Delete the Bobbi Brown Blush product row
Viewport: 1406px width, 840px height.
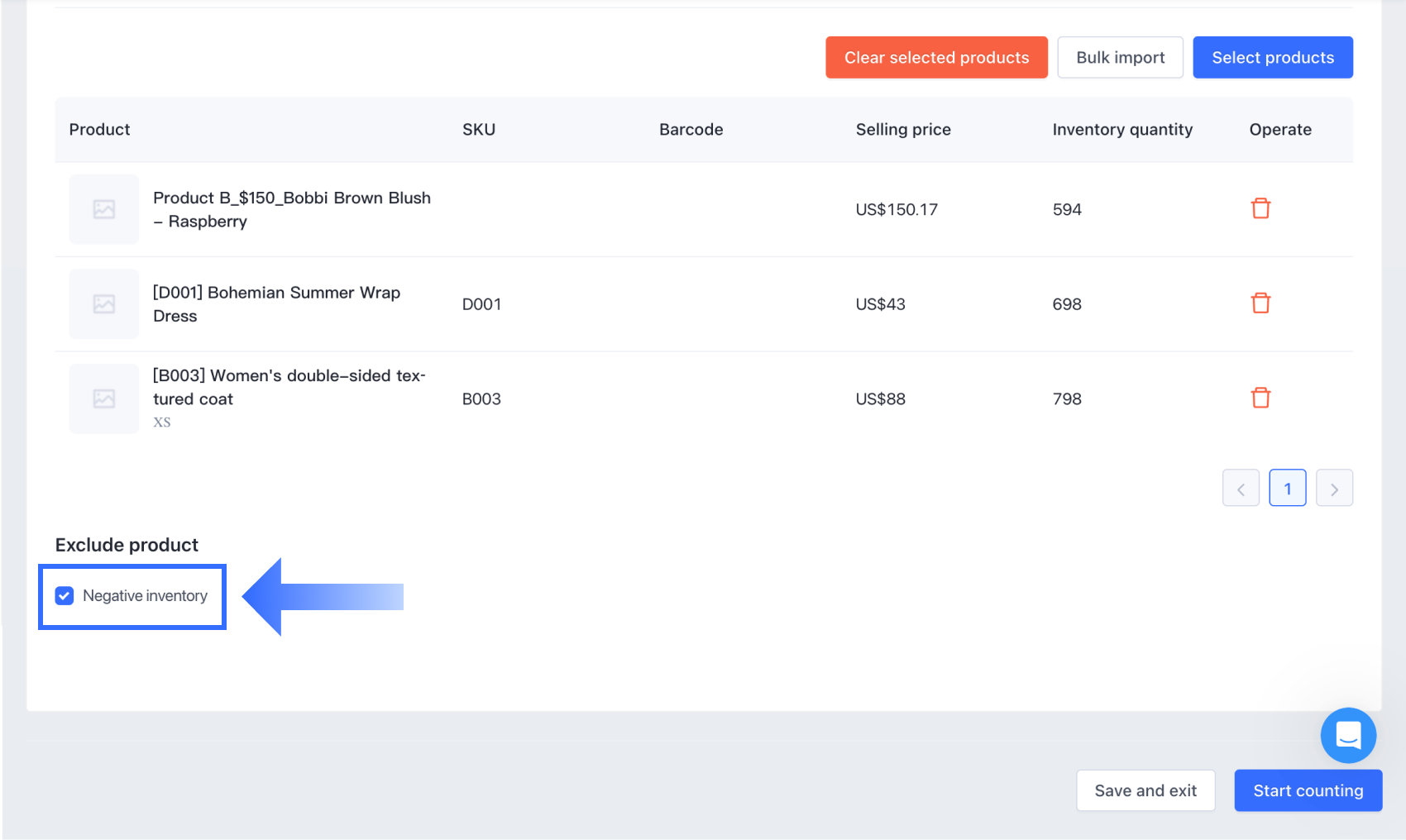pos(1260,208)
